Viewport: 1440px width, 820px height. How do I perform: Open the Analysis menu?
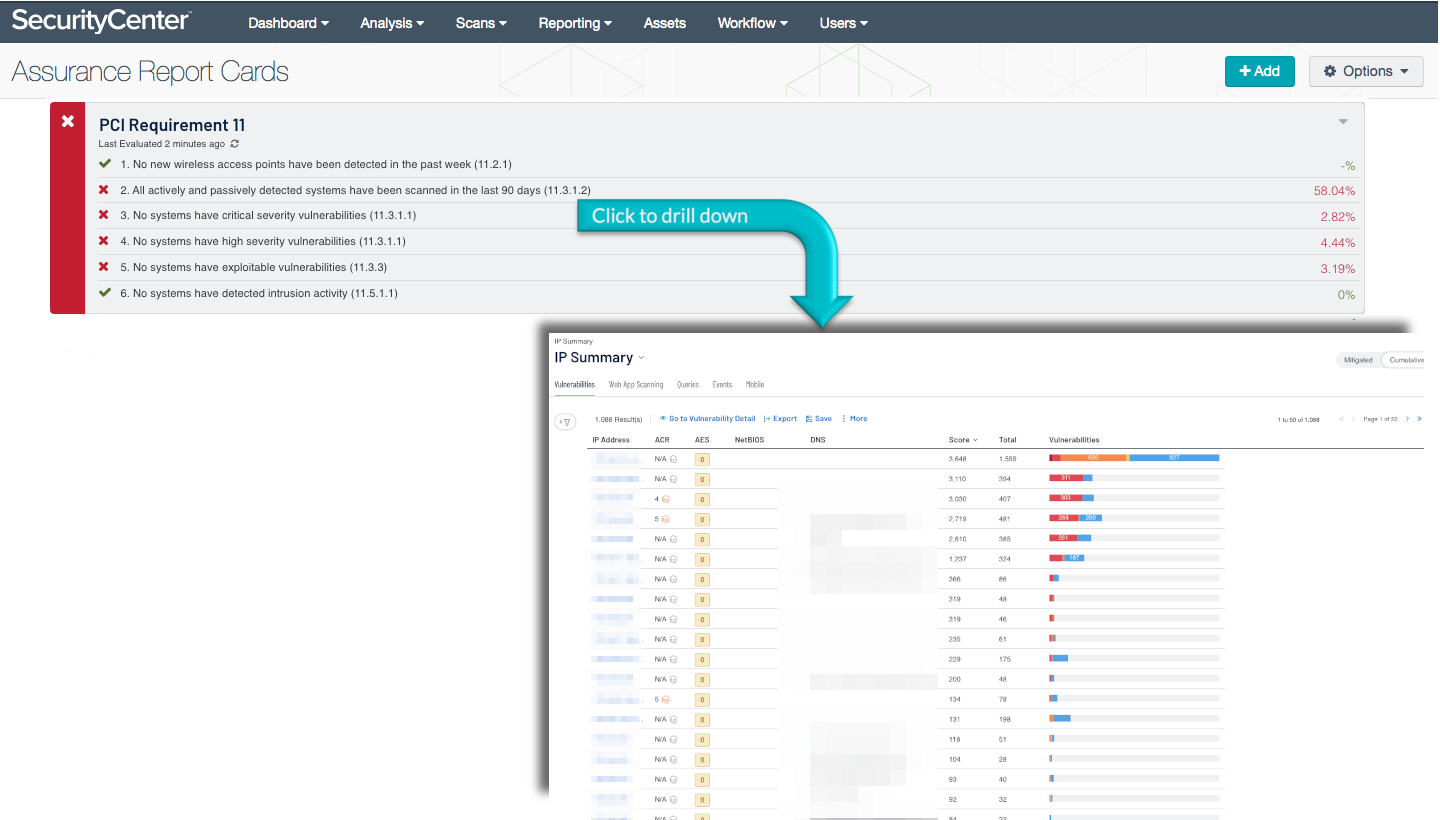click(x=392, y=23)
